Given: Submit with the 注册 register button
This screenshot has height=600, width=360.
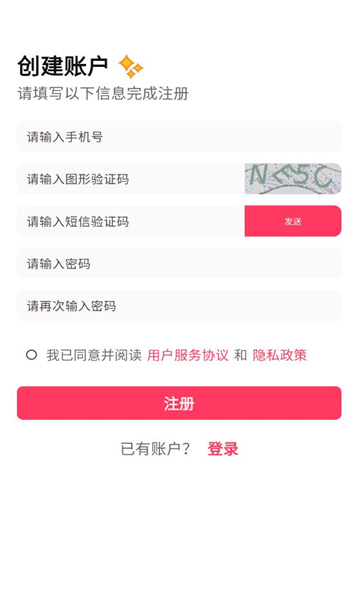Looking at the screenshot, I should click(179, 403).
